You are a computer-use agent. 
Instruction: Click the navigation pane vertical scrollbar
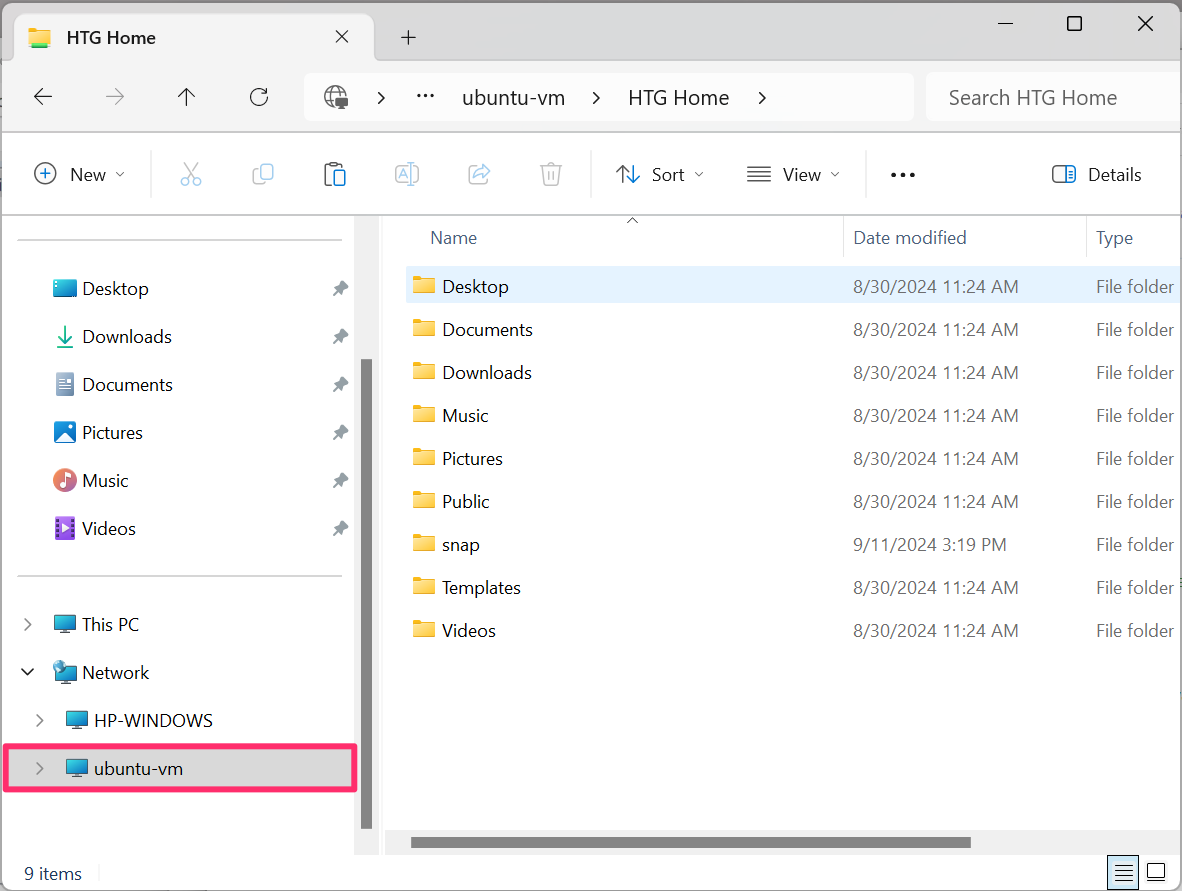click(366, 594)
